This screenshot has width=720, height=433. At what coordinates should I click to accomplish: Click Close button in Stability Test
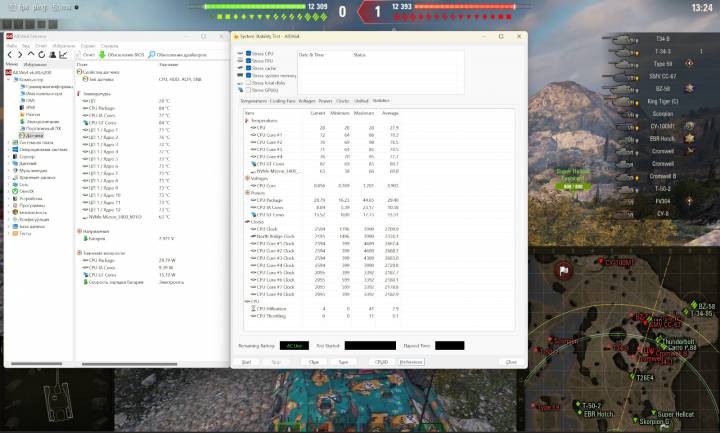[511, 362]
